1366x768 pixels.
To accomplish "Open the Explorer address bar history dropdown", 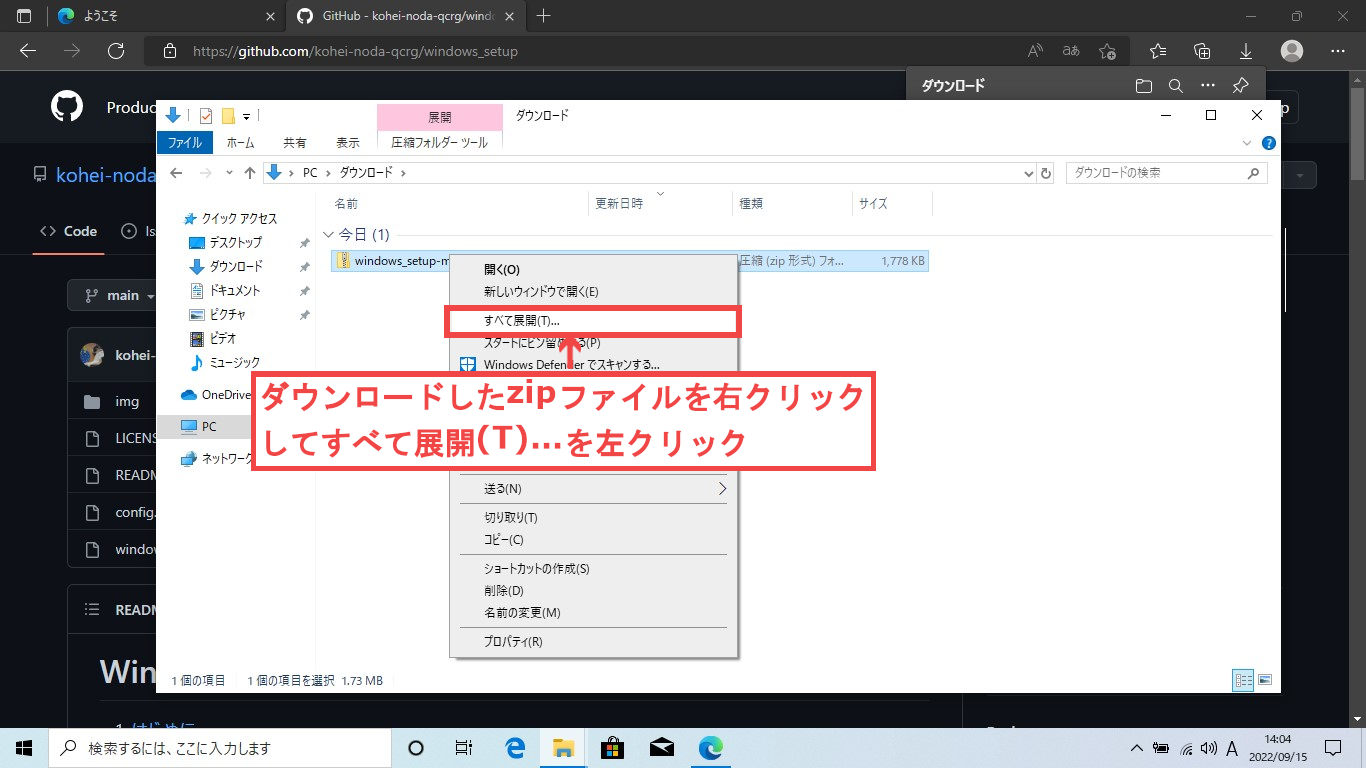I will [1030, 173].
